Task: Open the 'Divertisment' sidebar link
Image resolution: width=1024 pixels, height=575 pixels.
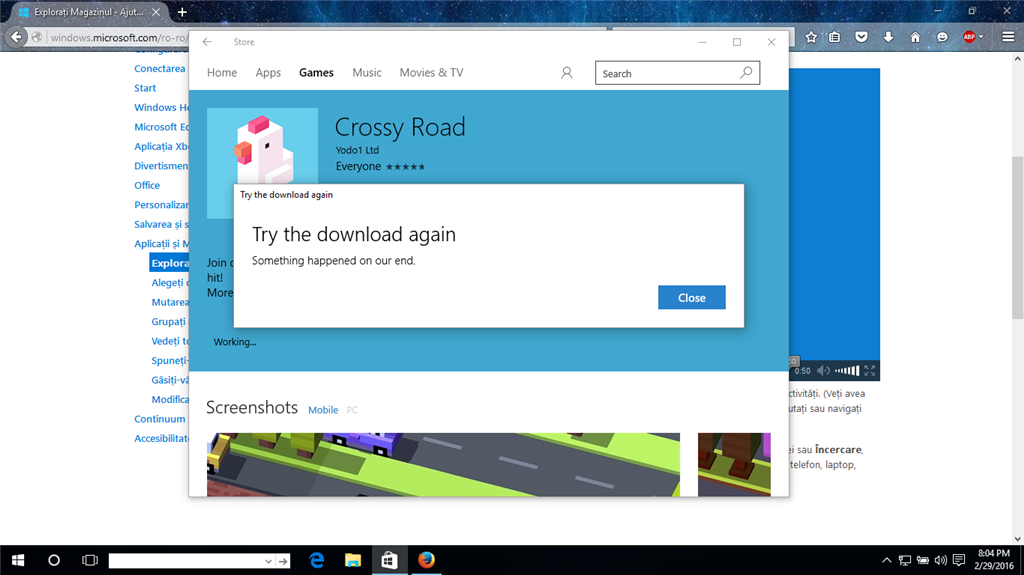Action: [x=161, y=166]
